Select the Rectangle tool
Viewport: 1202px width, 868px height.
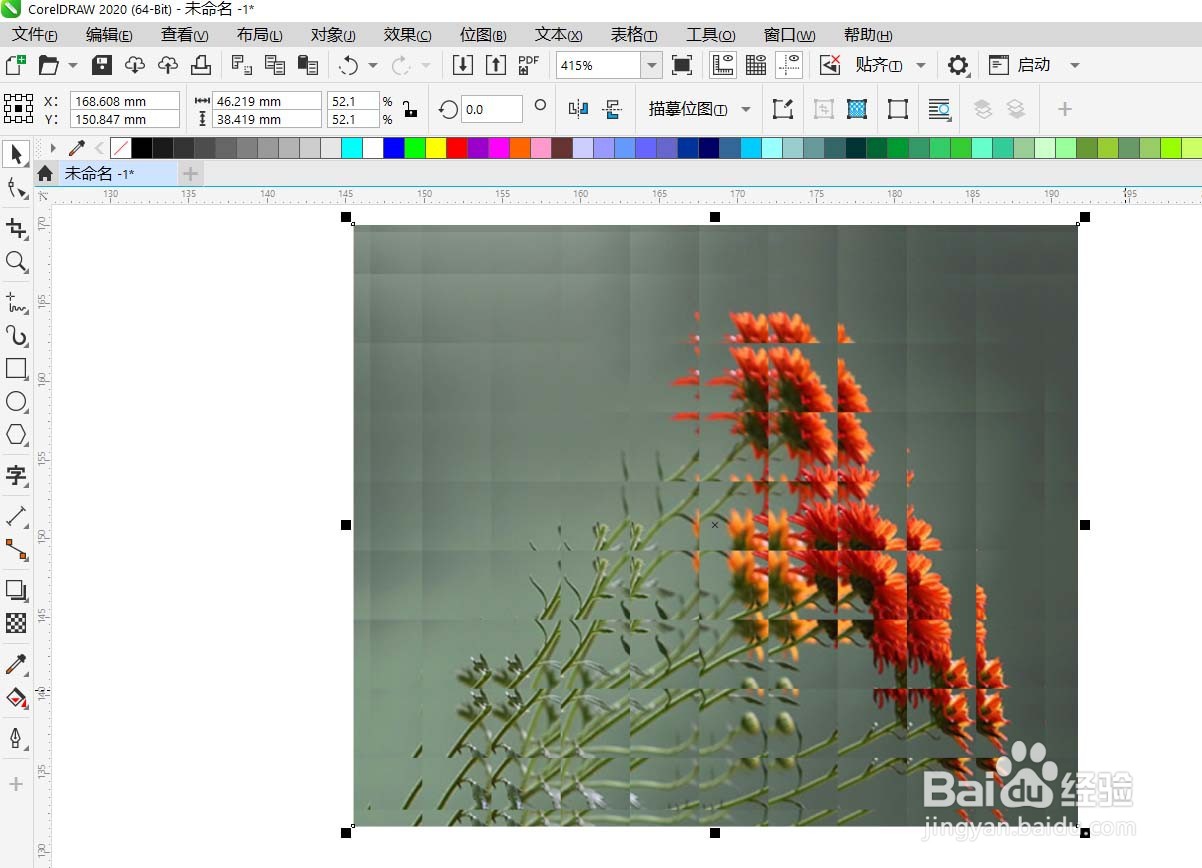click(16, 368)
